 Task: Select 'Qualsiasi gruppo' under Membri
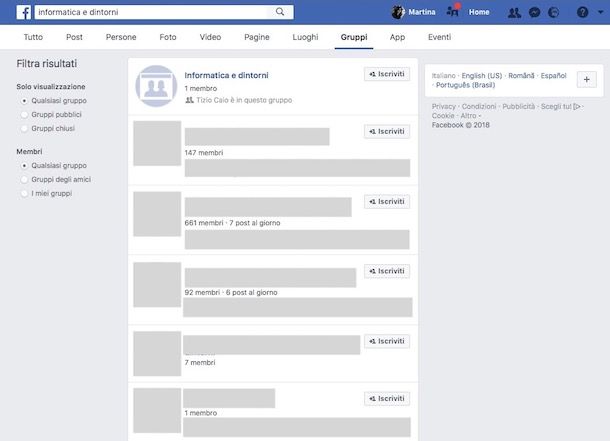pyautogui.click(x=24, y=166)
